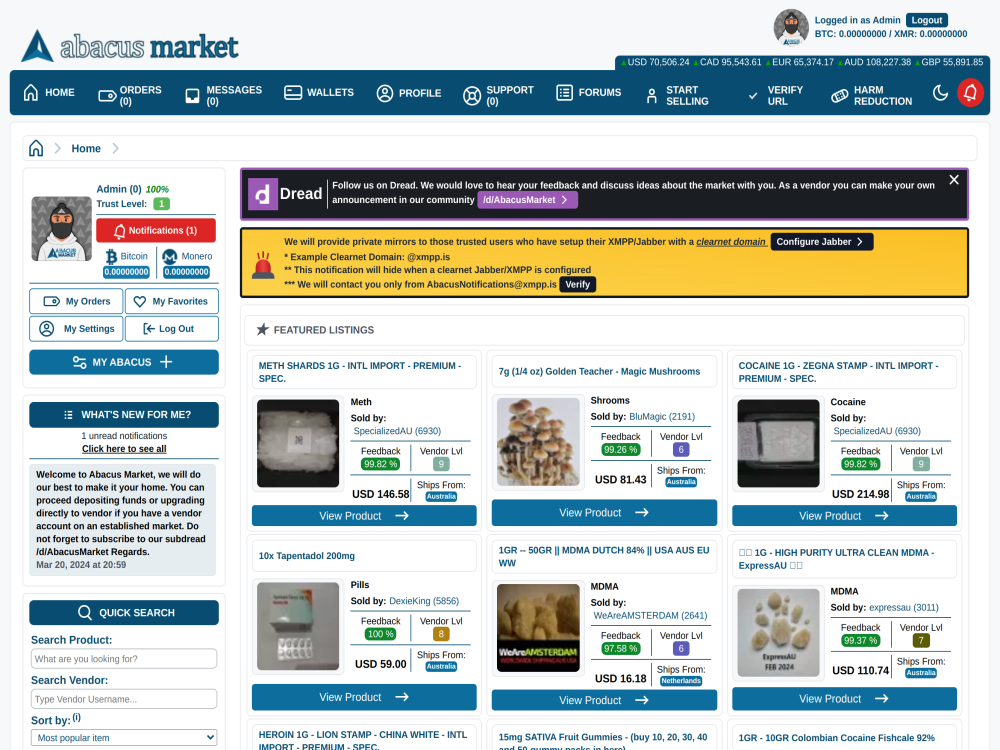Click the red notification bell in the navbar

point(970,93)
